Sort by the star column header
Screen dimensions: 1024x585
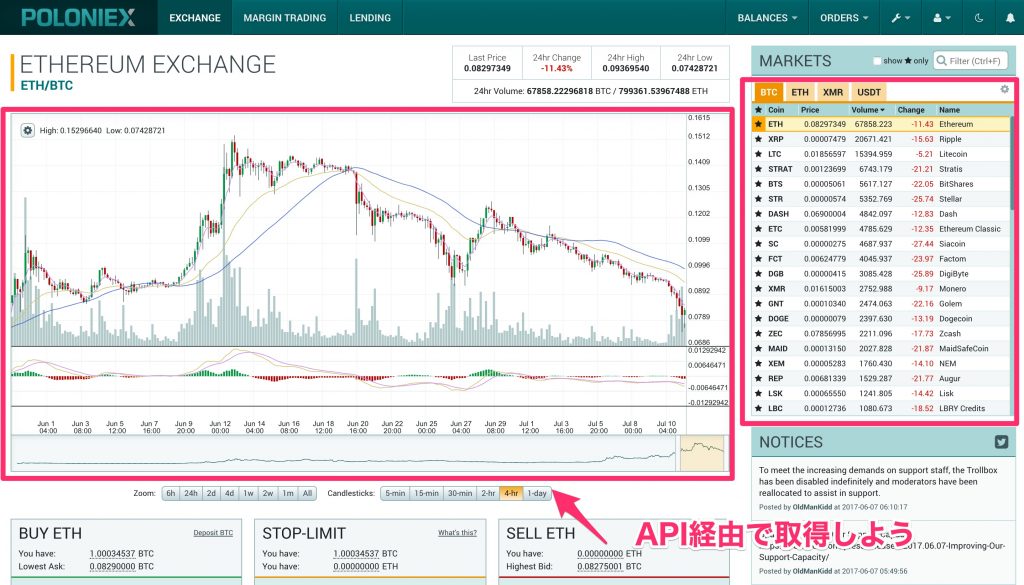pos(758,110)
